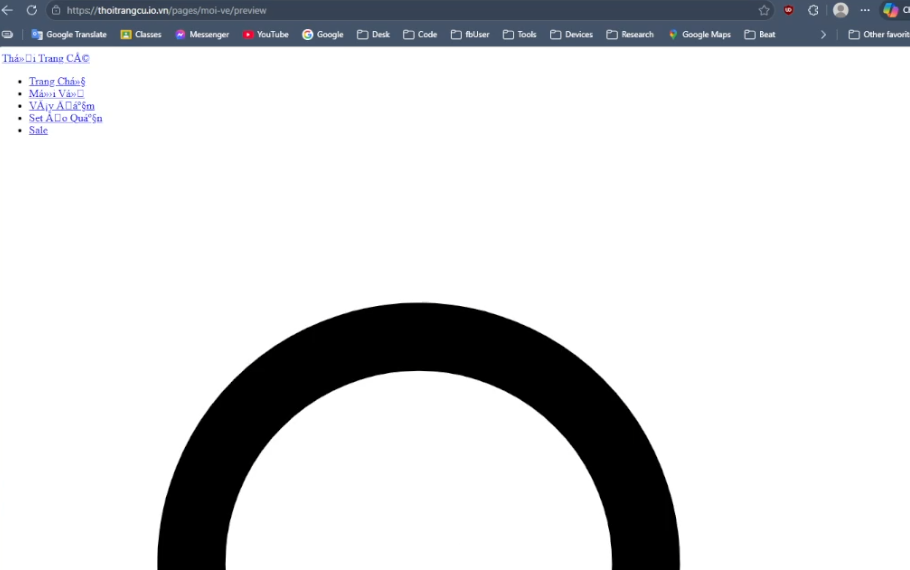The height and width of the screenshot is (570, 910).
Task: Open the 'Set' navigation link
Action: 66,118
